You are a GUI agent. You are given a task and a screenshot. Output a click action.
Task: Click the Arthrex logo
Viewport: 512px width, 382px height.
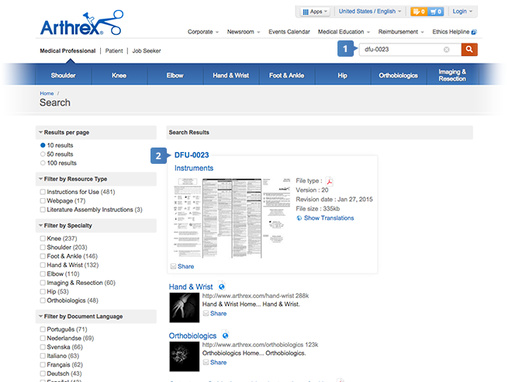tap(82, 23)
